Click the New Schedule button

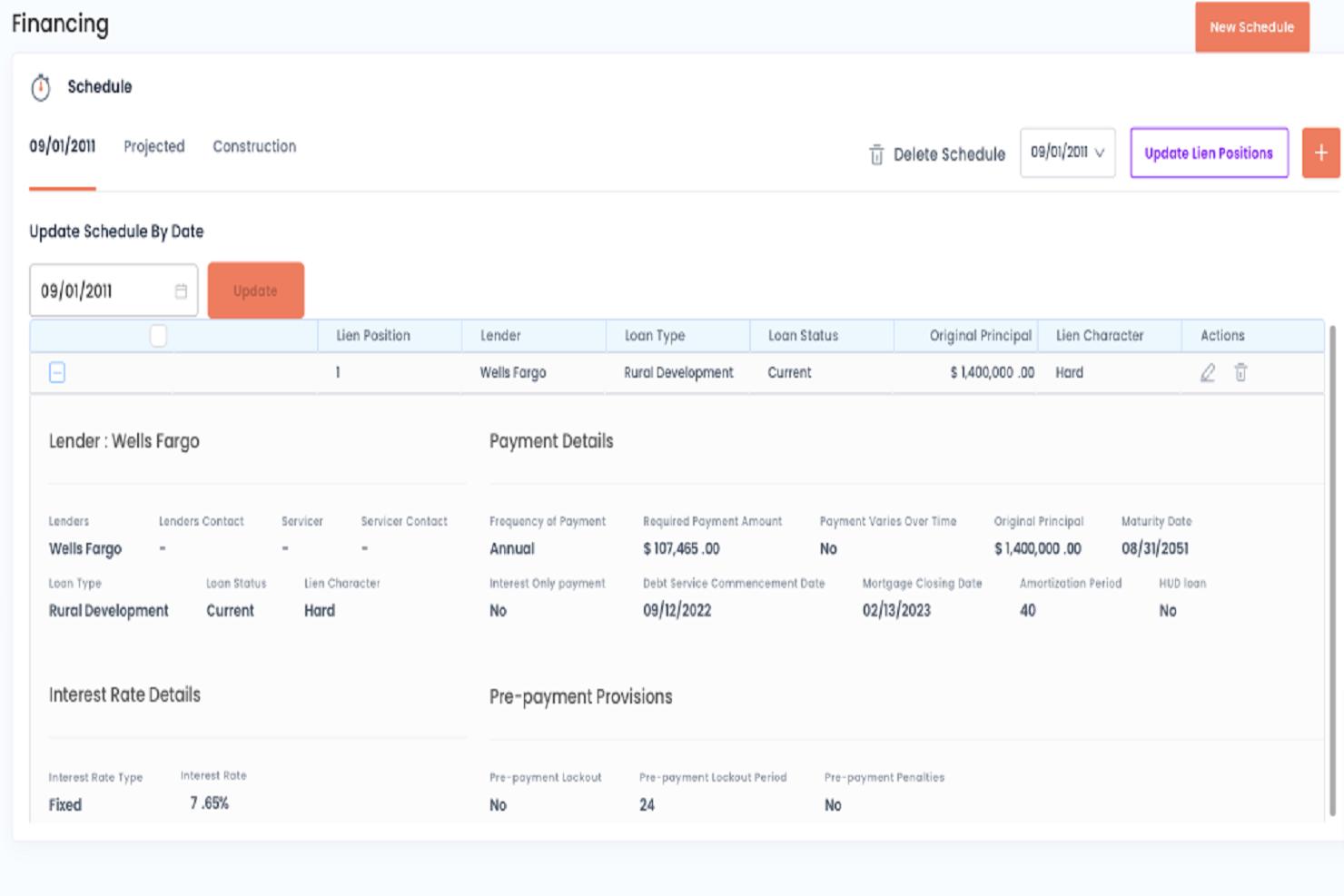1251,27
